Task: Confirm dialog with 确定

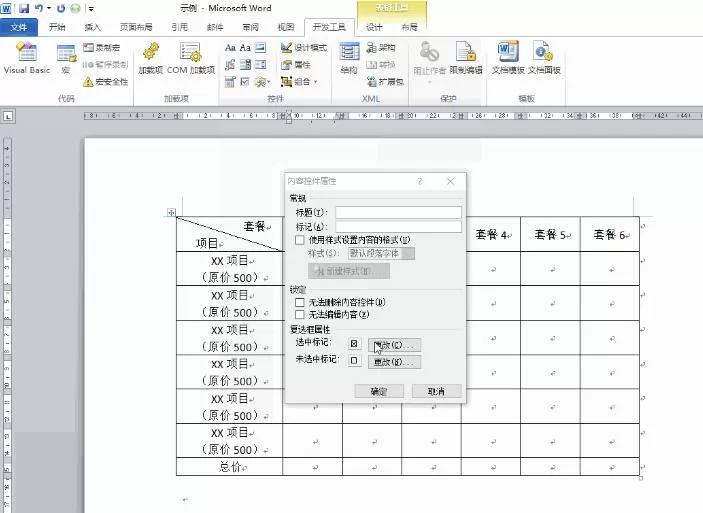Action: tap(379, 391)
